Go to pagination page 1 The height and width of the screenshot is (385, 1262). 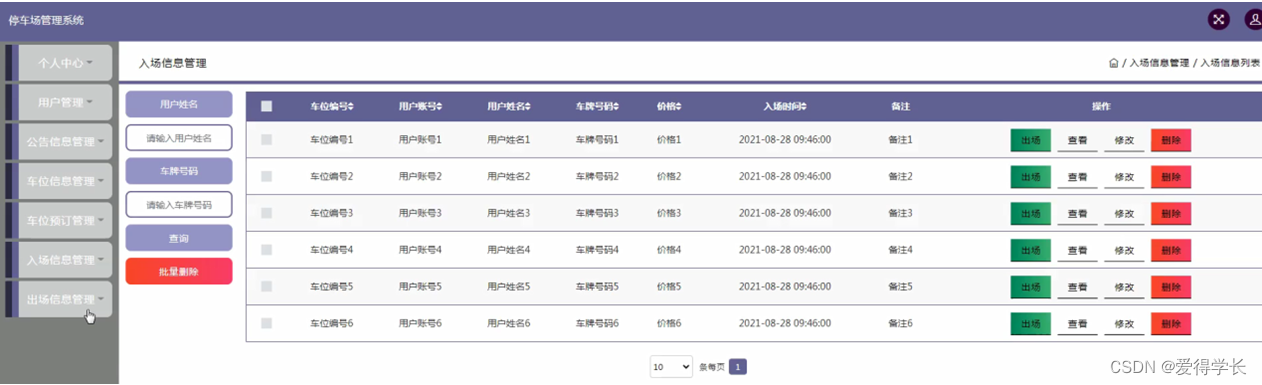tap(737, 367)
